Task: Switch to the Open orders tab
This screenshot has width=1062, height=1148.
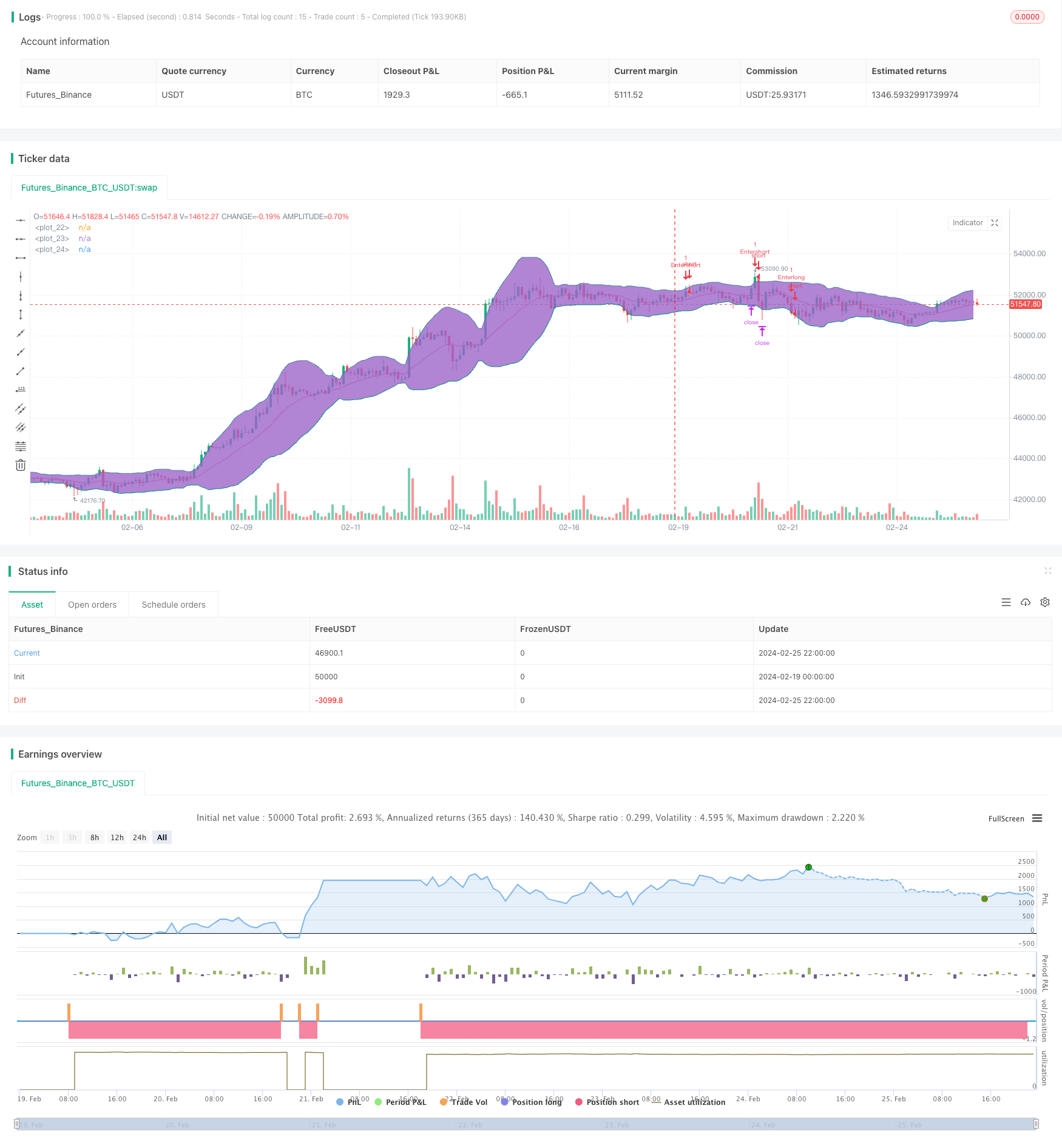Action: [x=92, y=605]
